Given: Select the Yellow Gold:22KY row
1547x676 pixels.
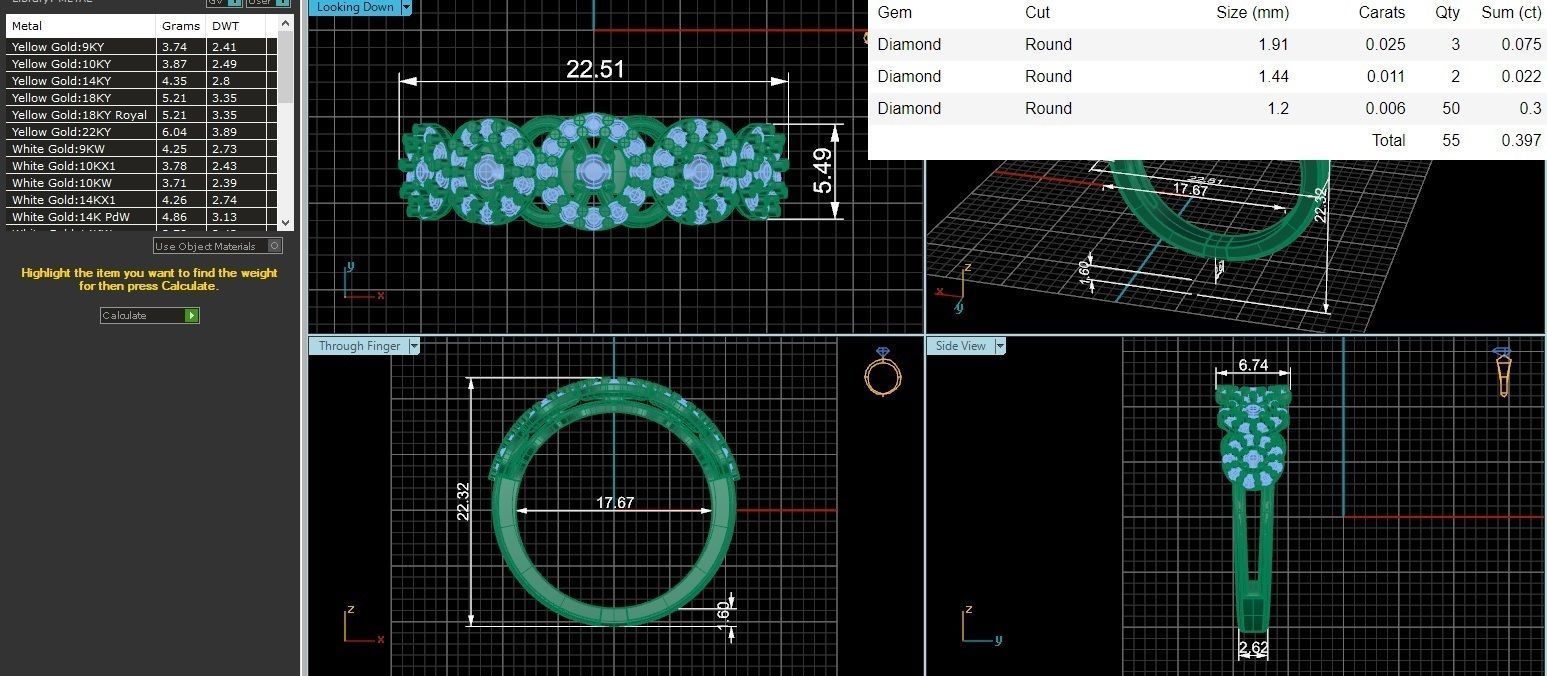Looking at the screenshot, I should point(141,132).
